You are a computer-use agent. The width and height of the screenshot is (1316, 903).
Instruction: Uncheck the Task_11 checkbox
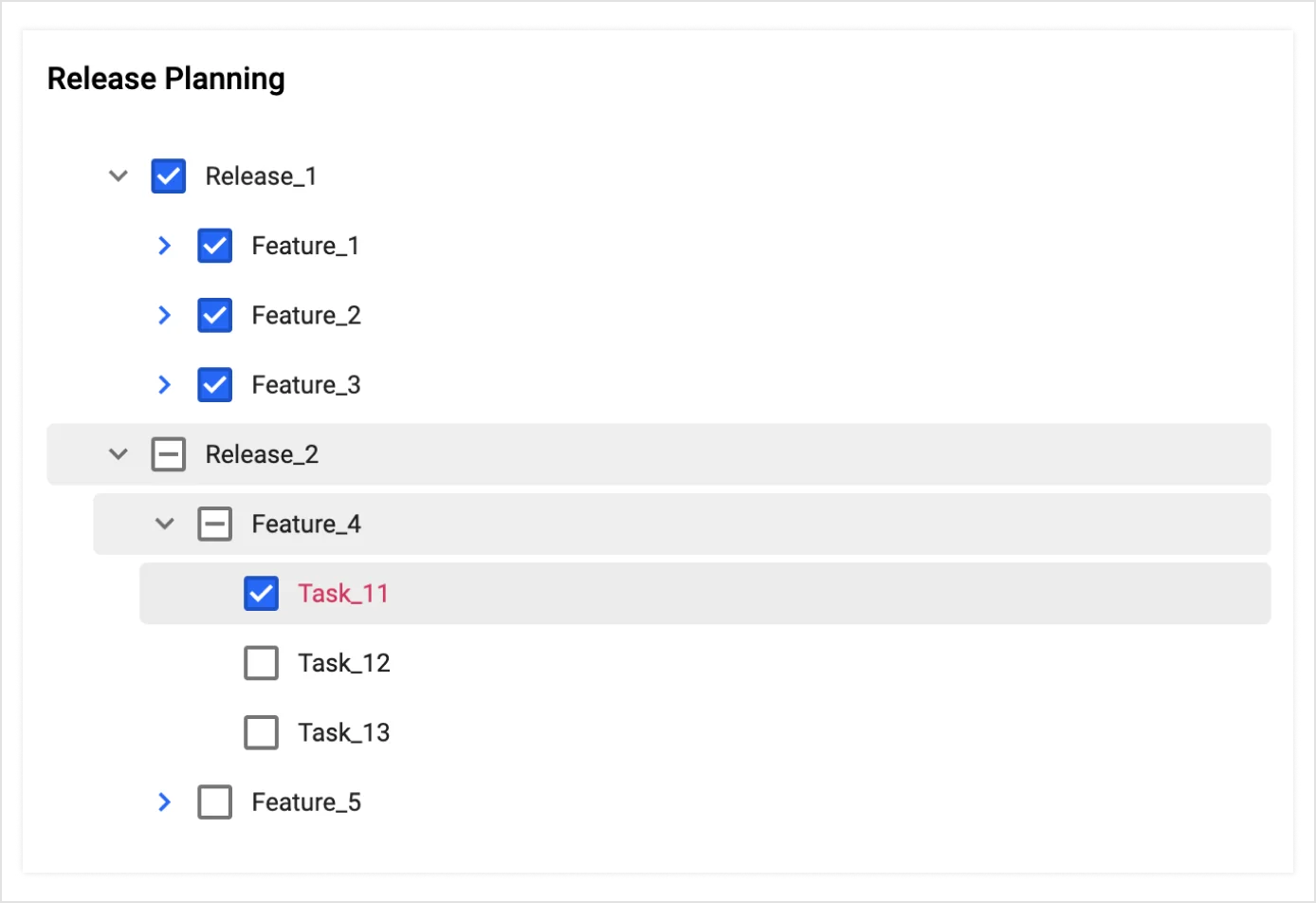(x=261, y=593)
